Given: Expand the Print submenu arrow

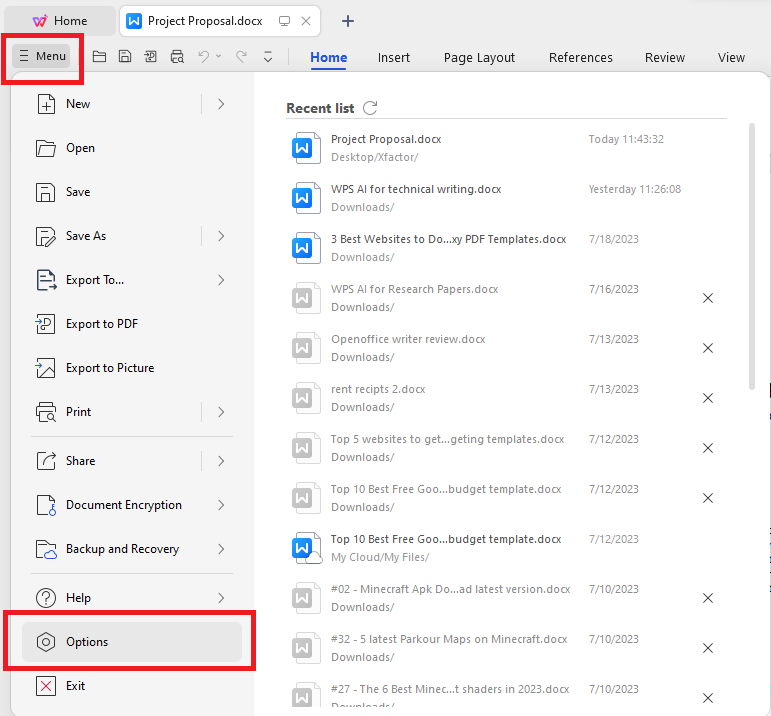Looking at the screenshot, I should coord(221,412).
